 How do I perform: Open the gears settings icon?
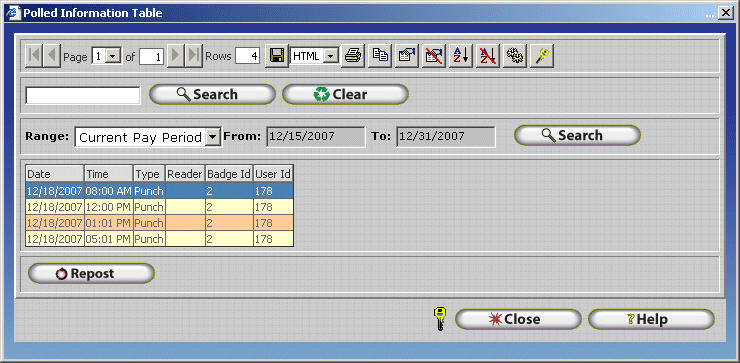pos(514,56)
